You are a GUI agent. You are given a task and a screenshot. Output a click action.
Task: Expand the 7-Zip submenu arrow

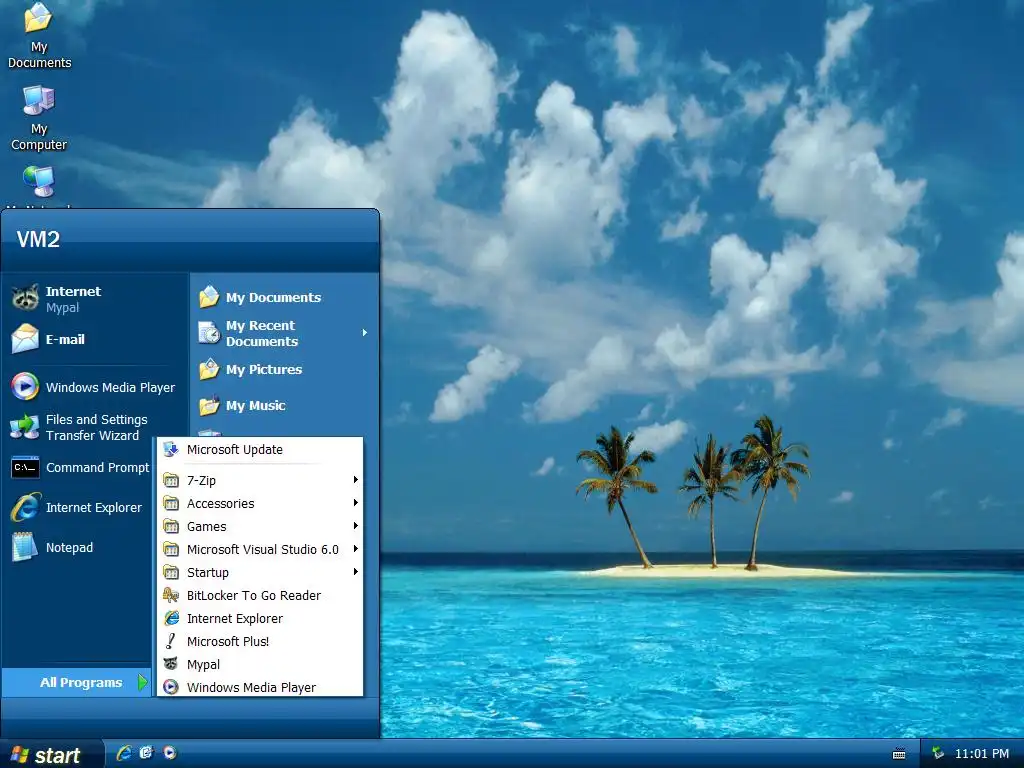(x=355, y=480)
